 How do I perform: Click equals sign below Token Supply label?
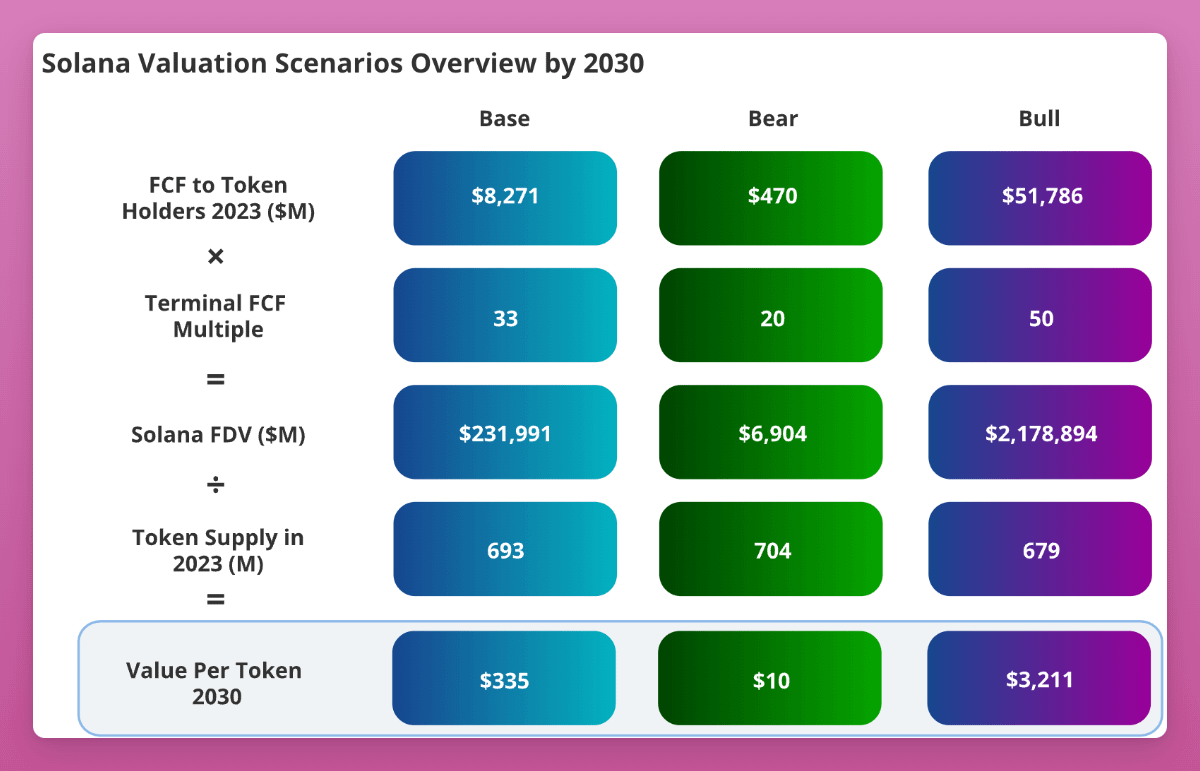(215, 599)
